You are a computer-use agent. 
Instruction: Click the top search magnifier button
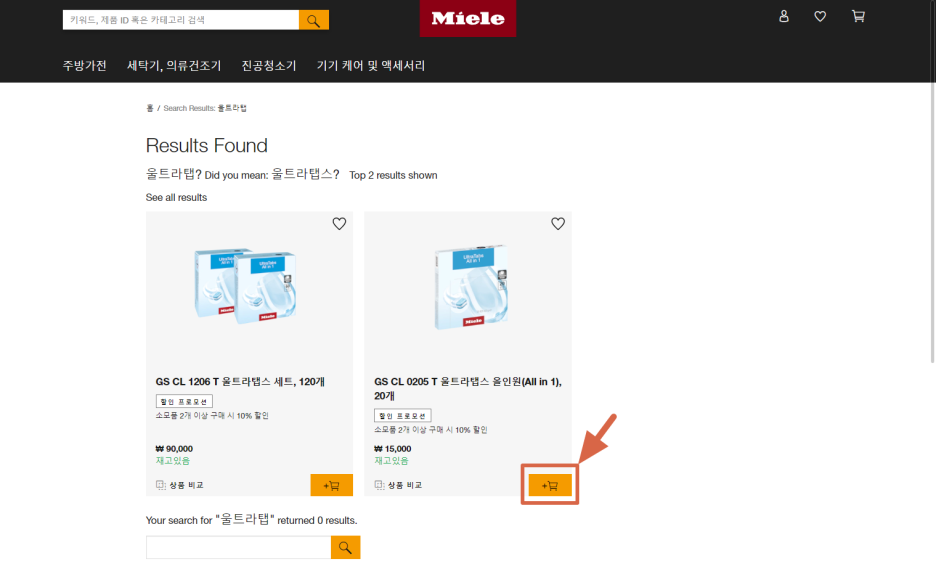coord(313,20)
